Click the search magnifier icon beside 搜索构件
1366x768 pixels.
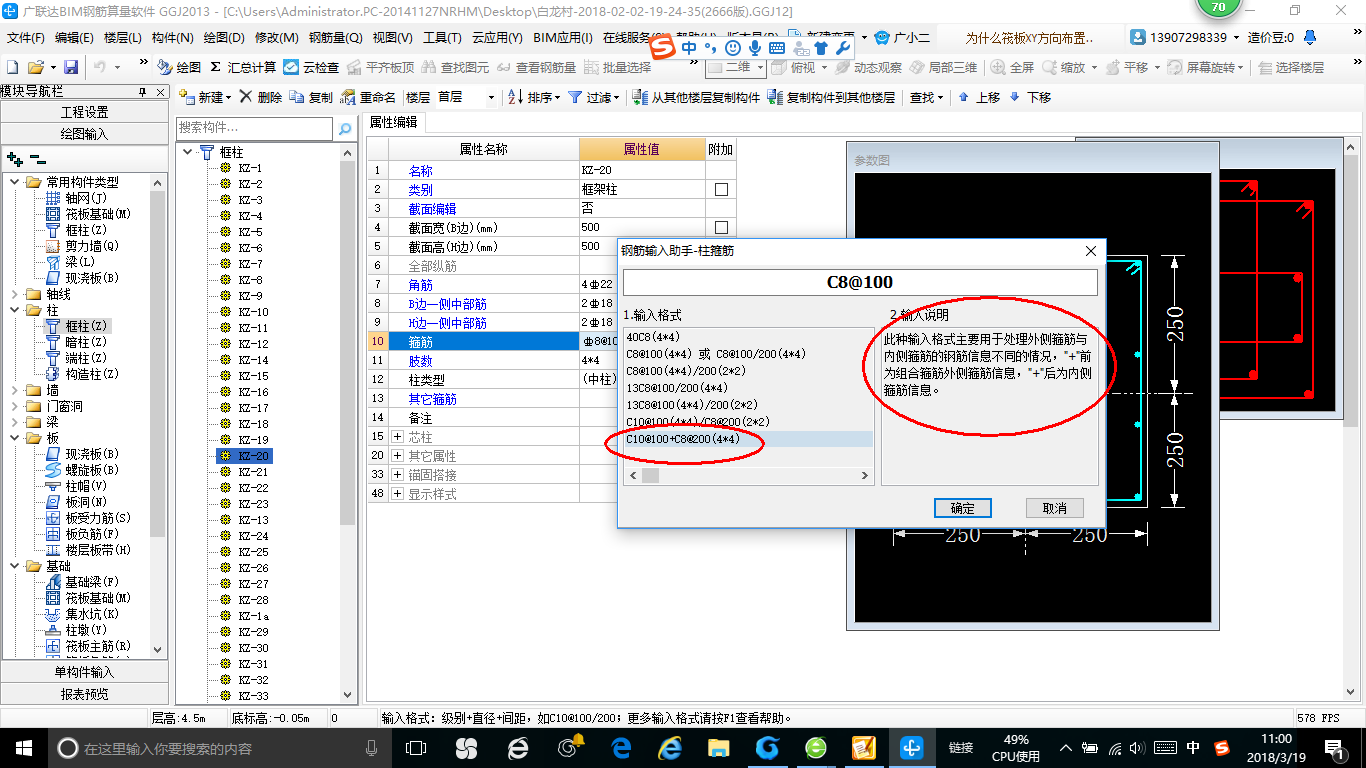pos(344,128)
